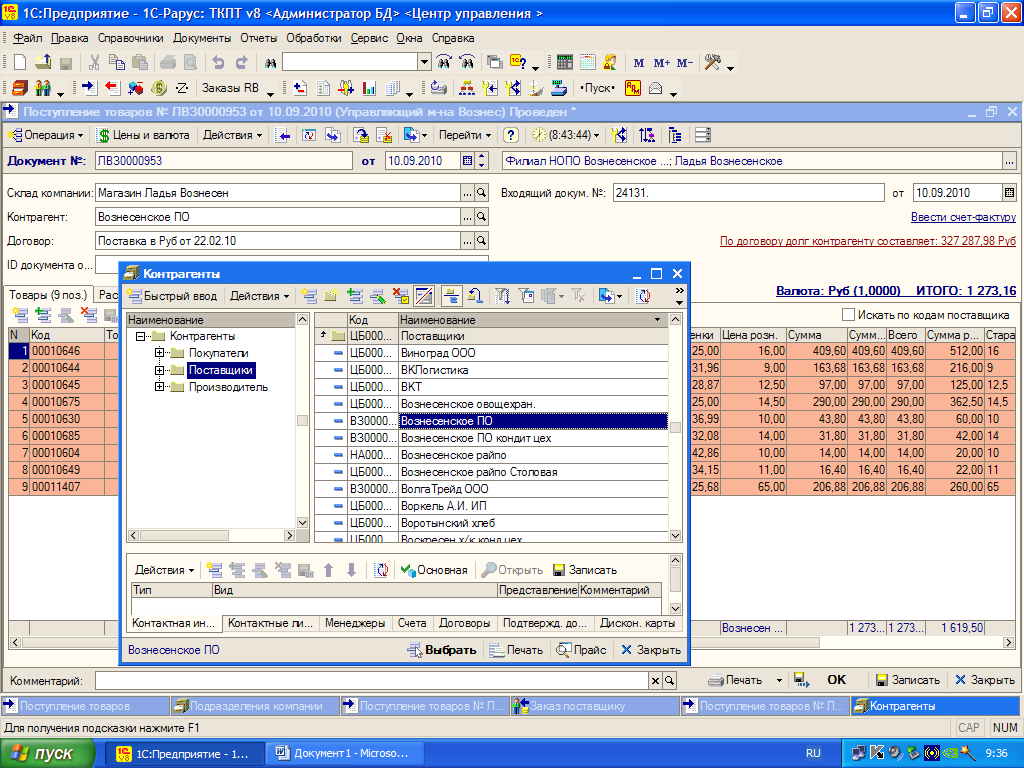Click the New document icon in main toolbar

[x=20, y=63]
